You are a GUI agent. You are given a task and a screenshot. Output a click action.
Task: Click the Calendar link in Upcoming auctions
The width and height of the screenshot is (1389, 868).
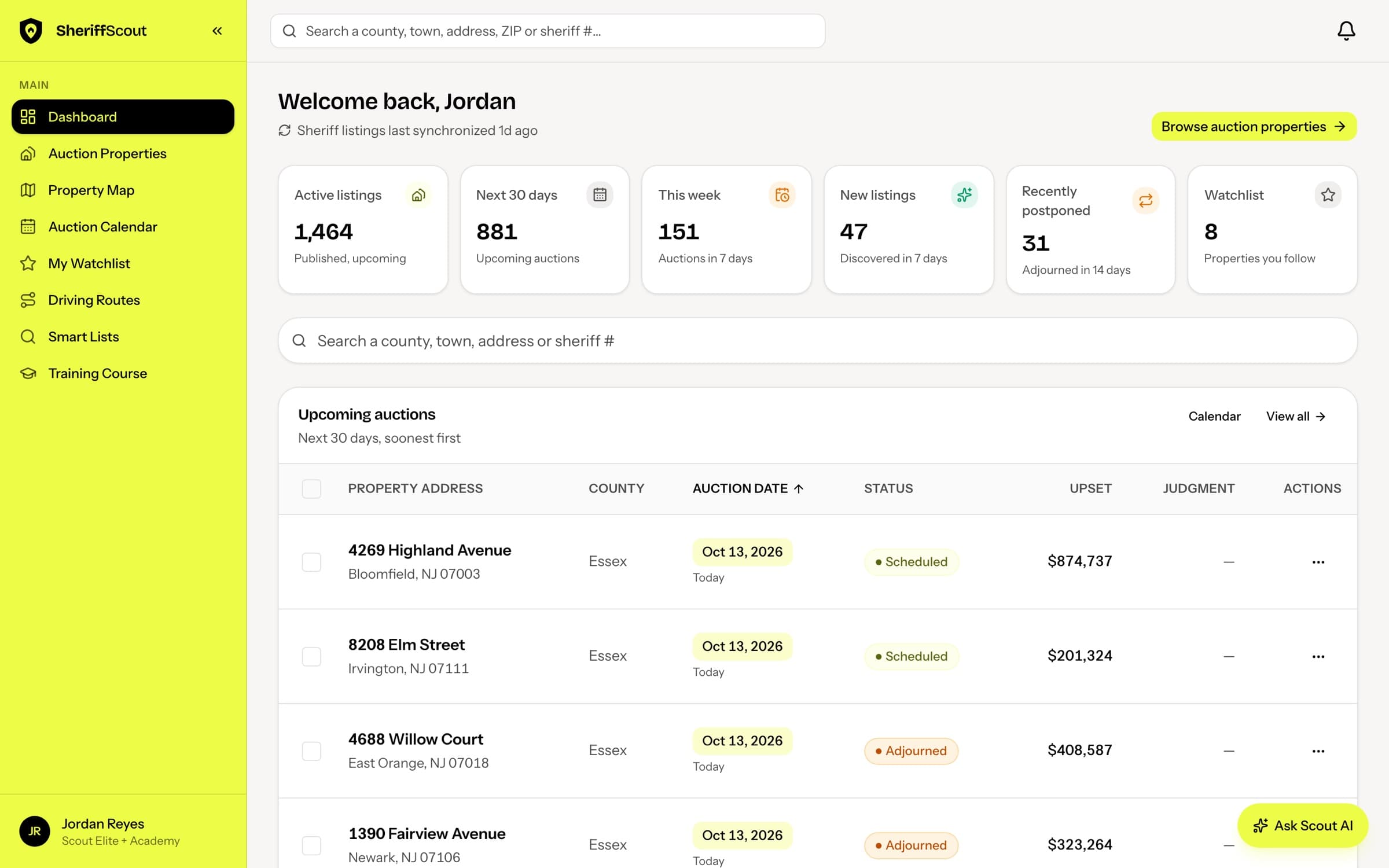tap(1214, 416)
